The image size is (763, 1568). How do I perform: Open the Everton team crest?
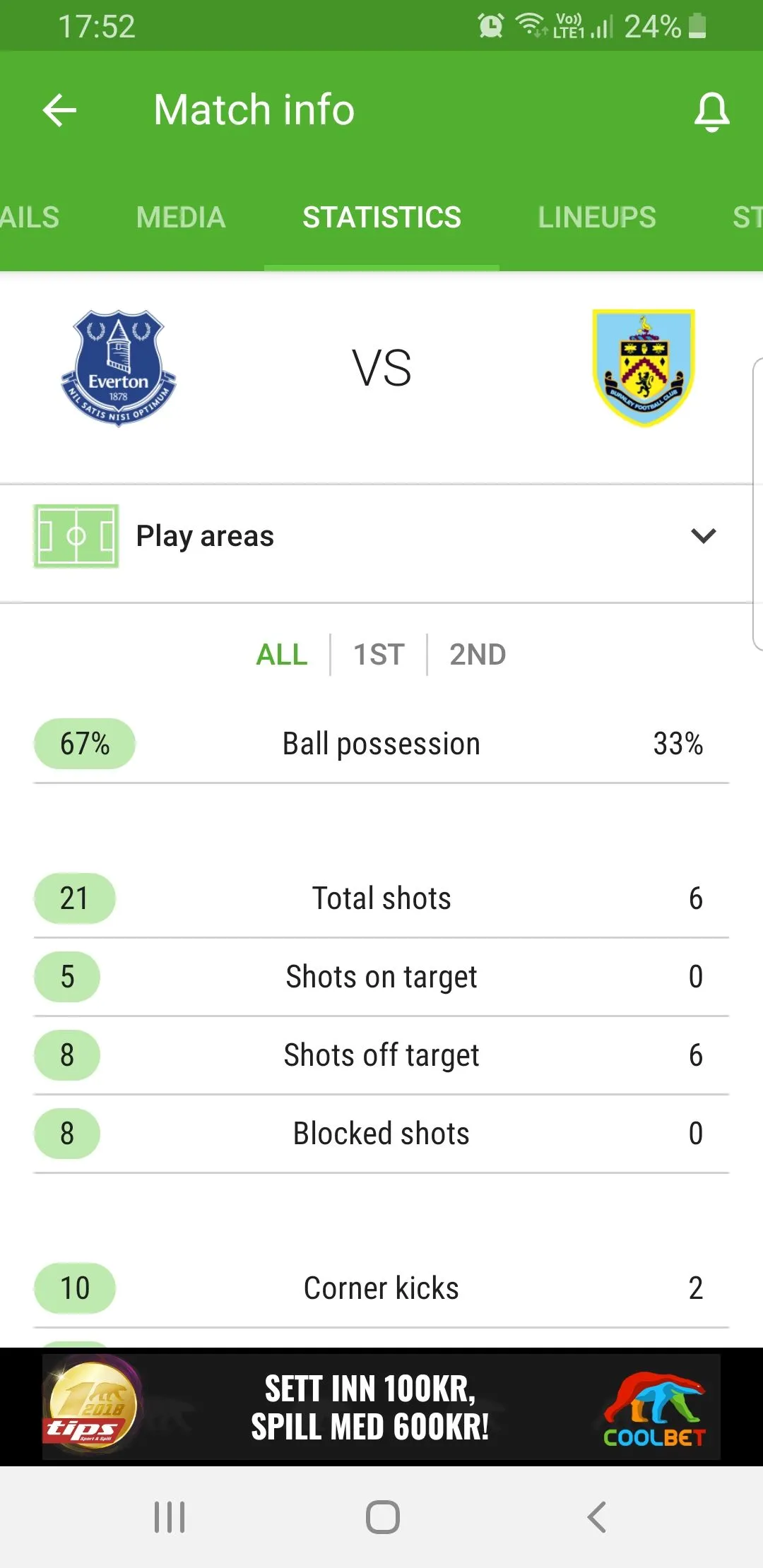tap(119, 368)
